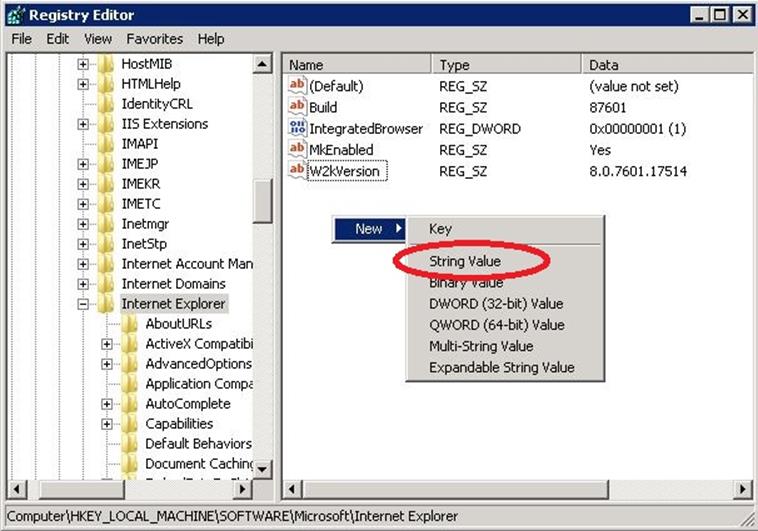Click the (Default) string value icon

click(297, 86)
